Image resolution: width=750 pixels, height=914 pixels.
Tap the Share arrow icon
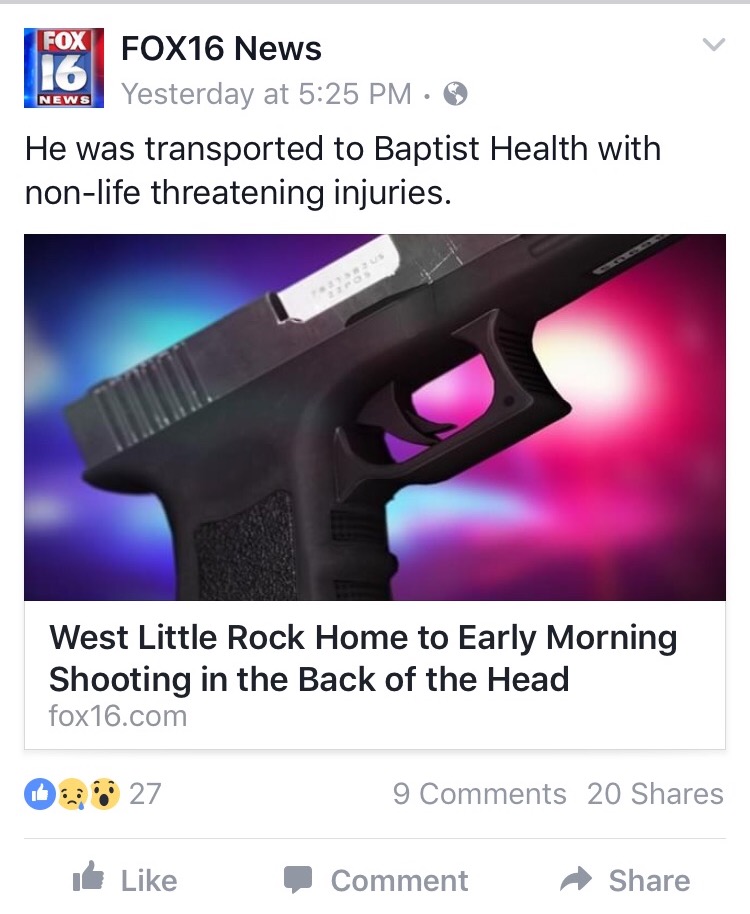tap(576, 879)
